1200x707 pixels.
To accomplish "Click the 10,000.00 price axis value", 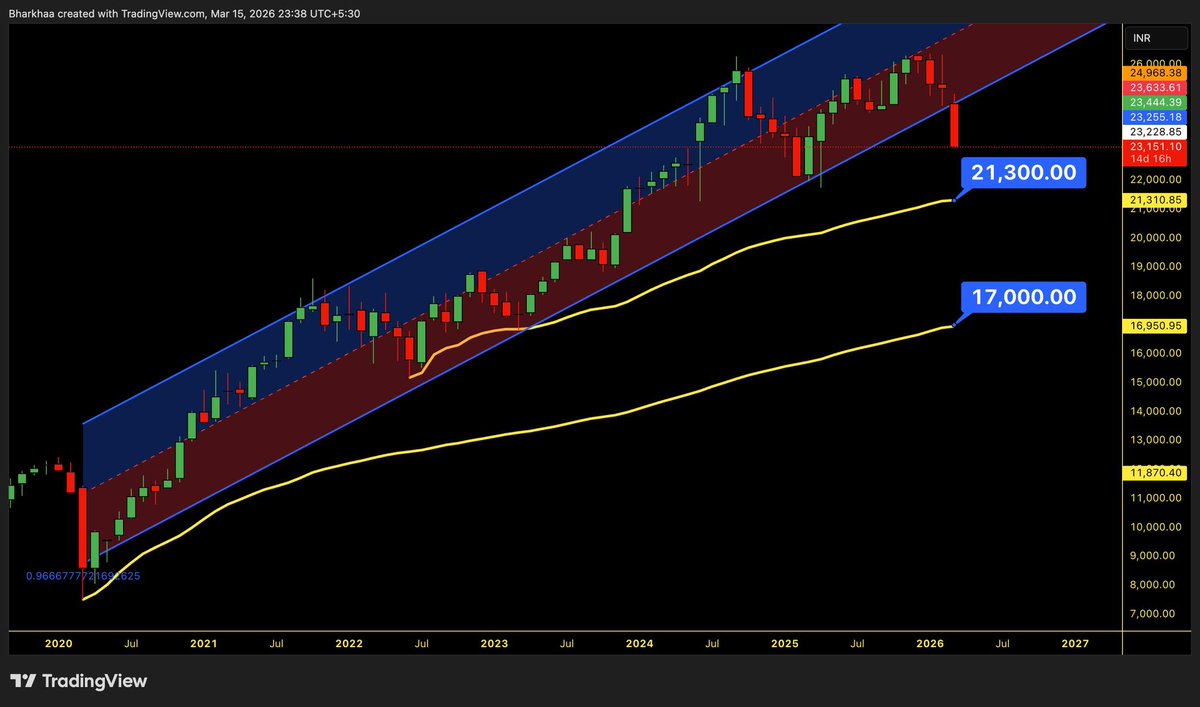I will 1155,527.
